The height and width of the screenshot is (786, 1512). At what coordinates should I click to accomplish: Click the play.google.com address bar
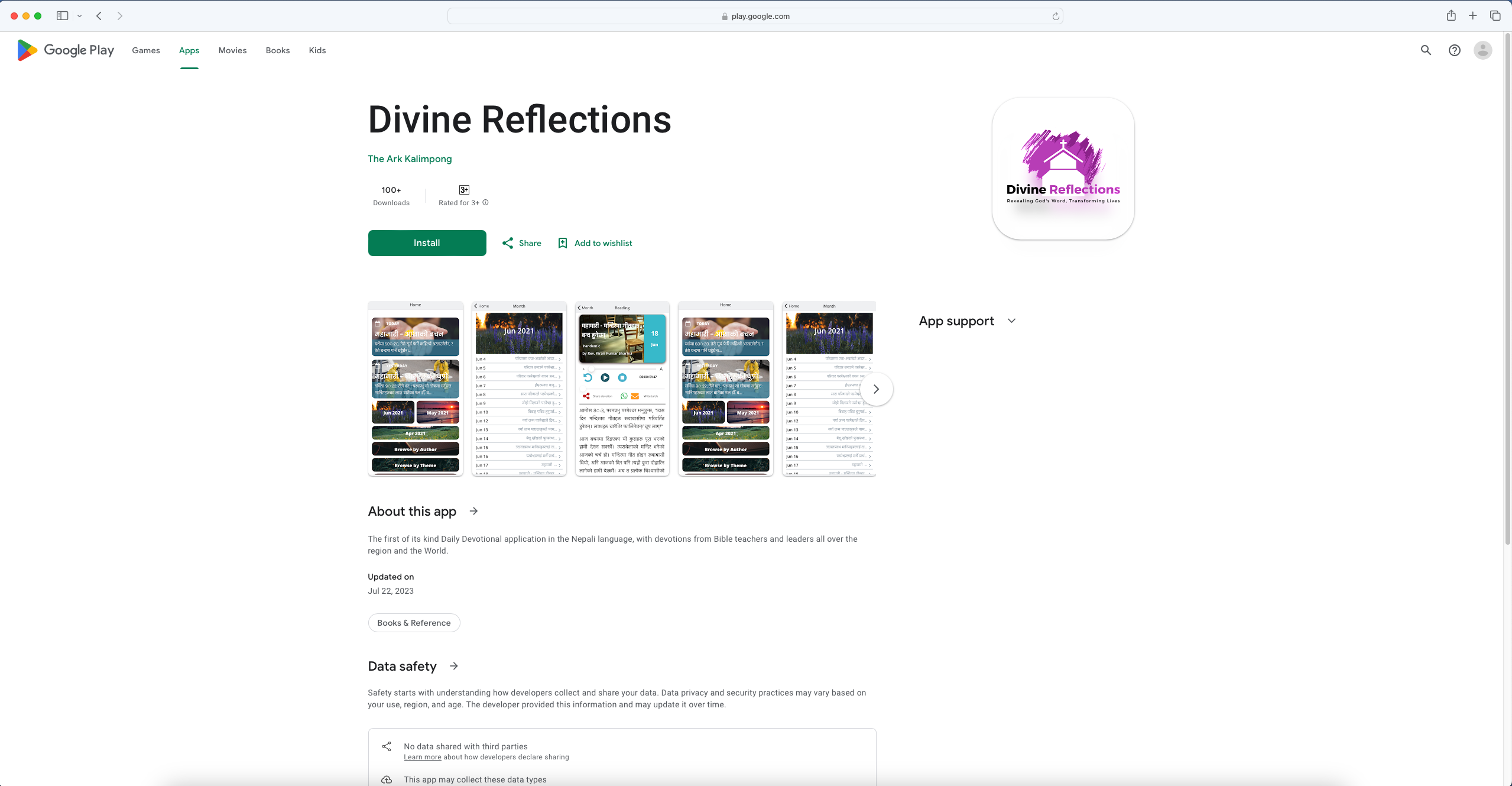[x=755, y=16]
